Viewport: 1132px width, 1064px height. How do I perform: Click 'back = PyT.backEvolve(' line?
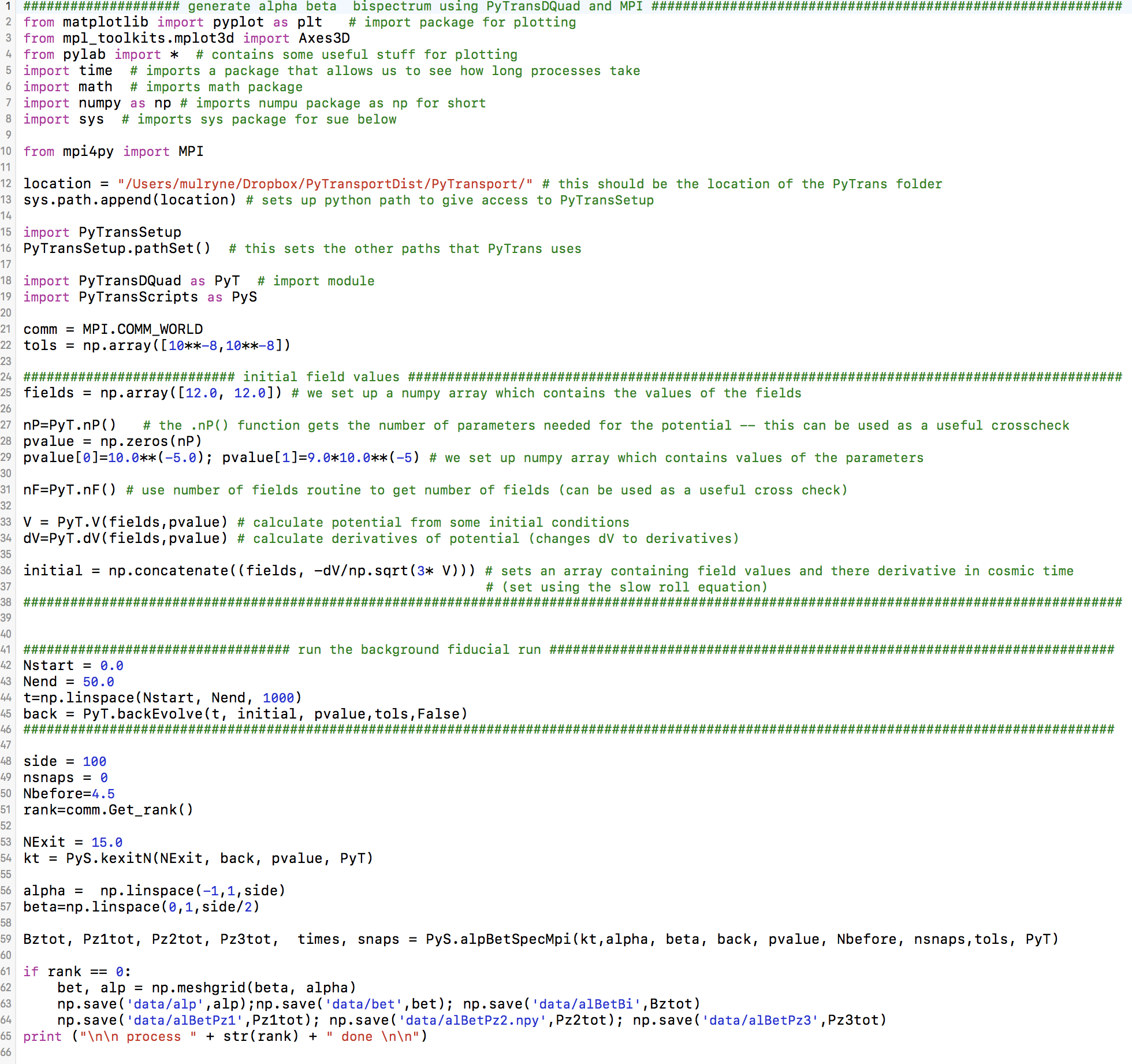[245, 714]
